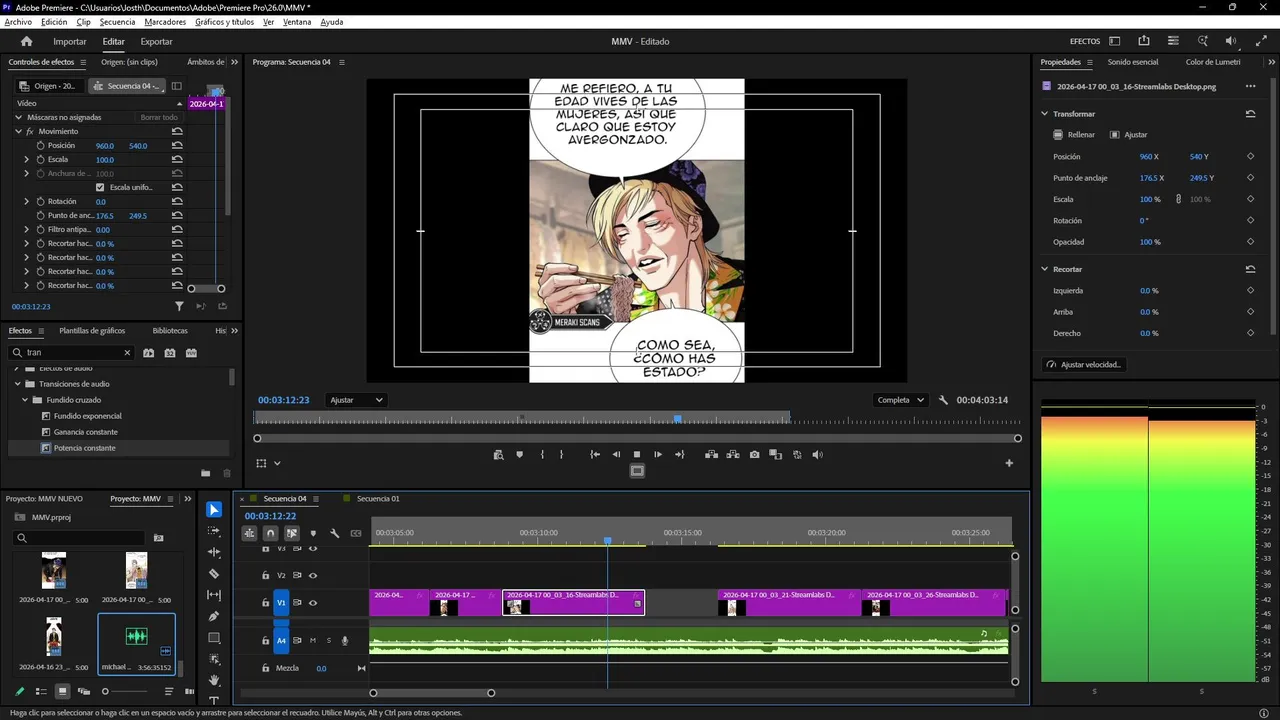Mute the A4 audio track
Image resolution: width=1280 pixels, height=720 pixels.
pyautogui.click(x=313, y=641)
